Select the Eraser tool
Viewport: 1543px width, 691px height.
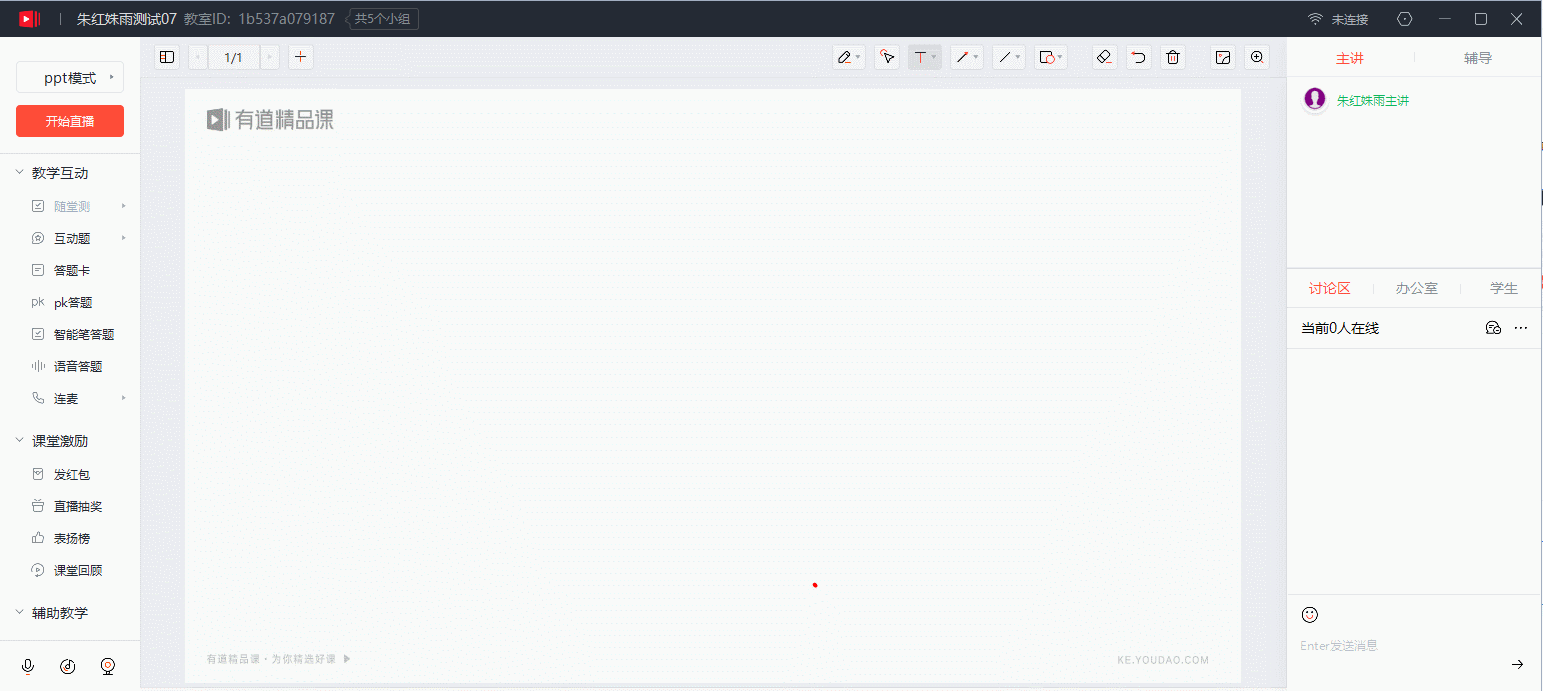[1103, 57]
